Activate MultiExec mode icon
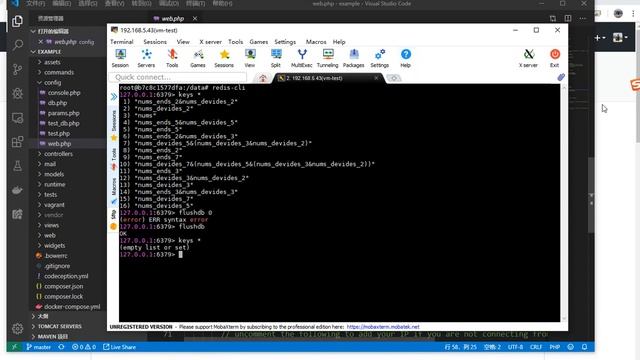The height and width of the screenshot is (360, 640). [x=302, y=58]
